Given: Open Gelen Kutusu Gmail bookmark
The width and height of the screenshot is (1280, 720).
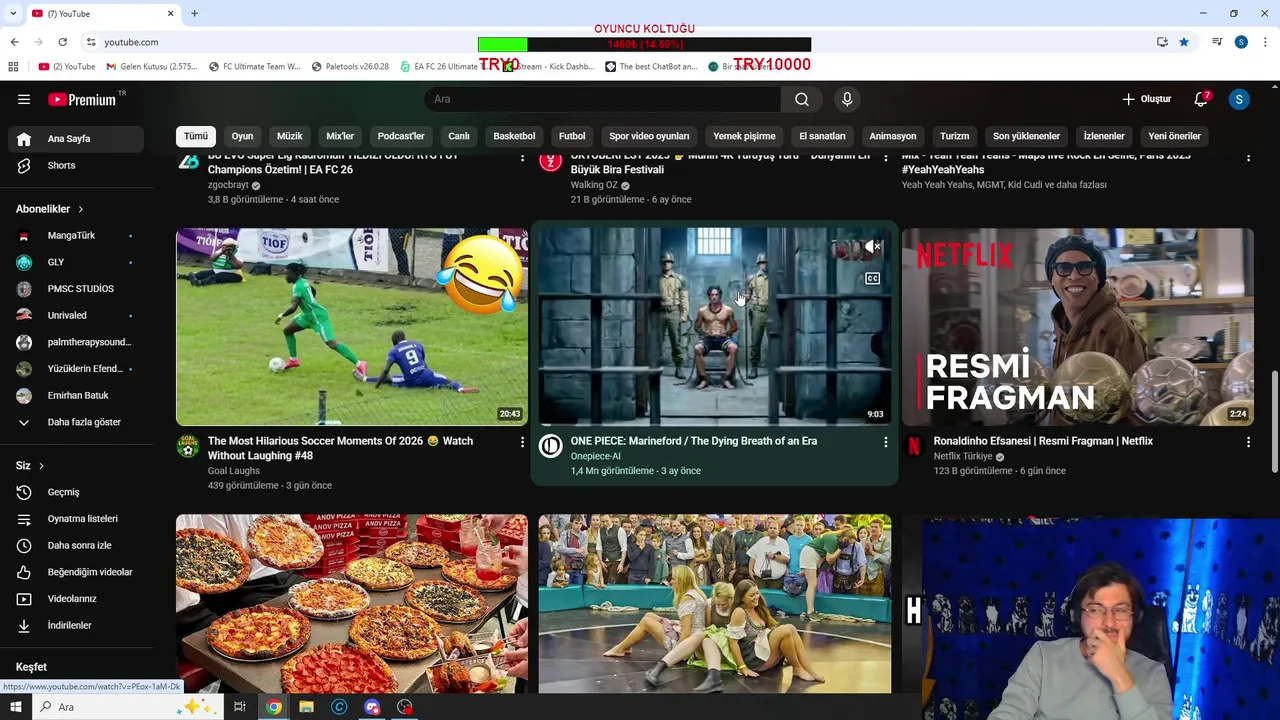Looking at the screenshot, I should 152,67.
